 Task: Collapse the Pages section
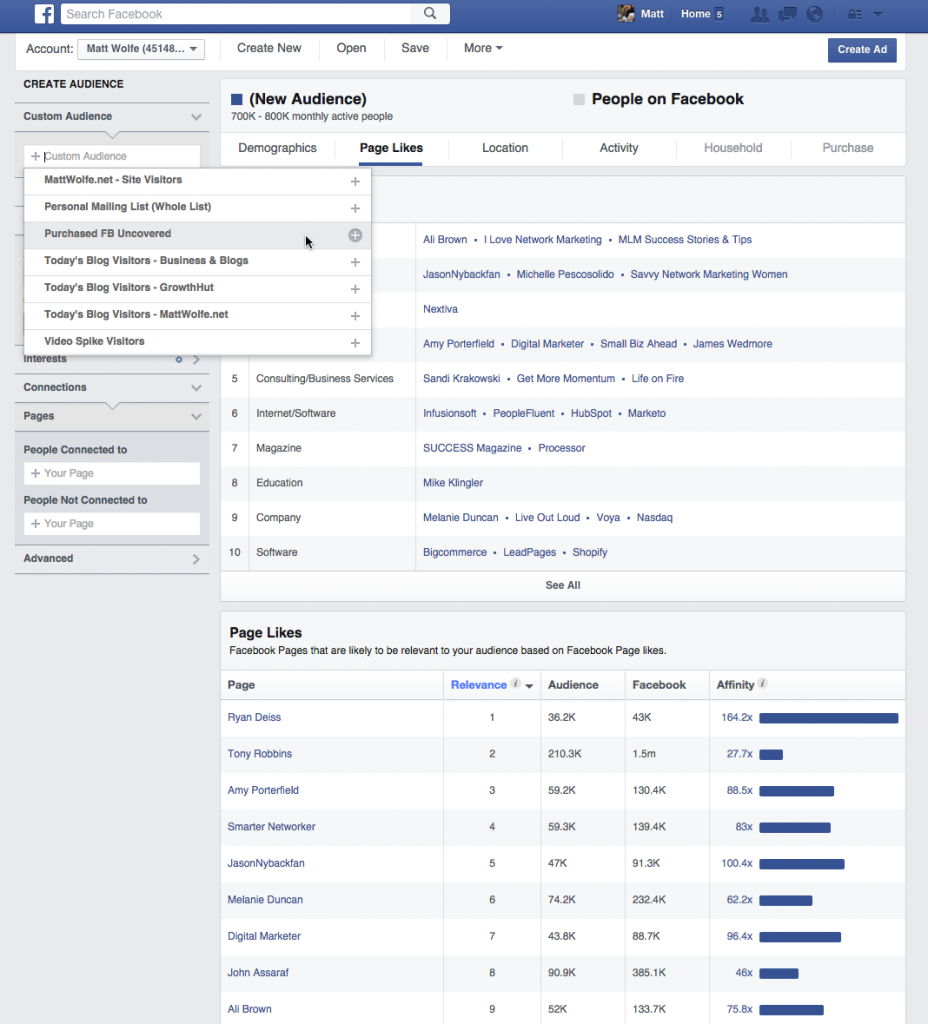coord(196,417)
